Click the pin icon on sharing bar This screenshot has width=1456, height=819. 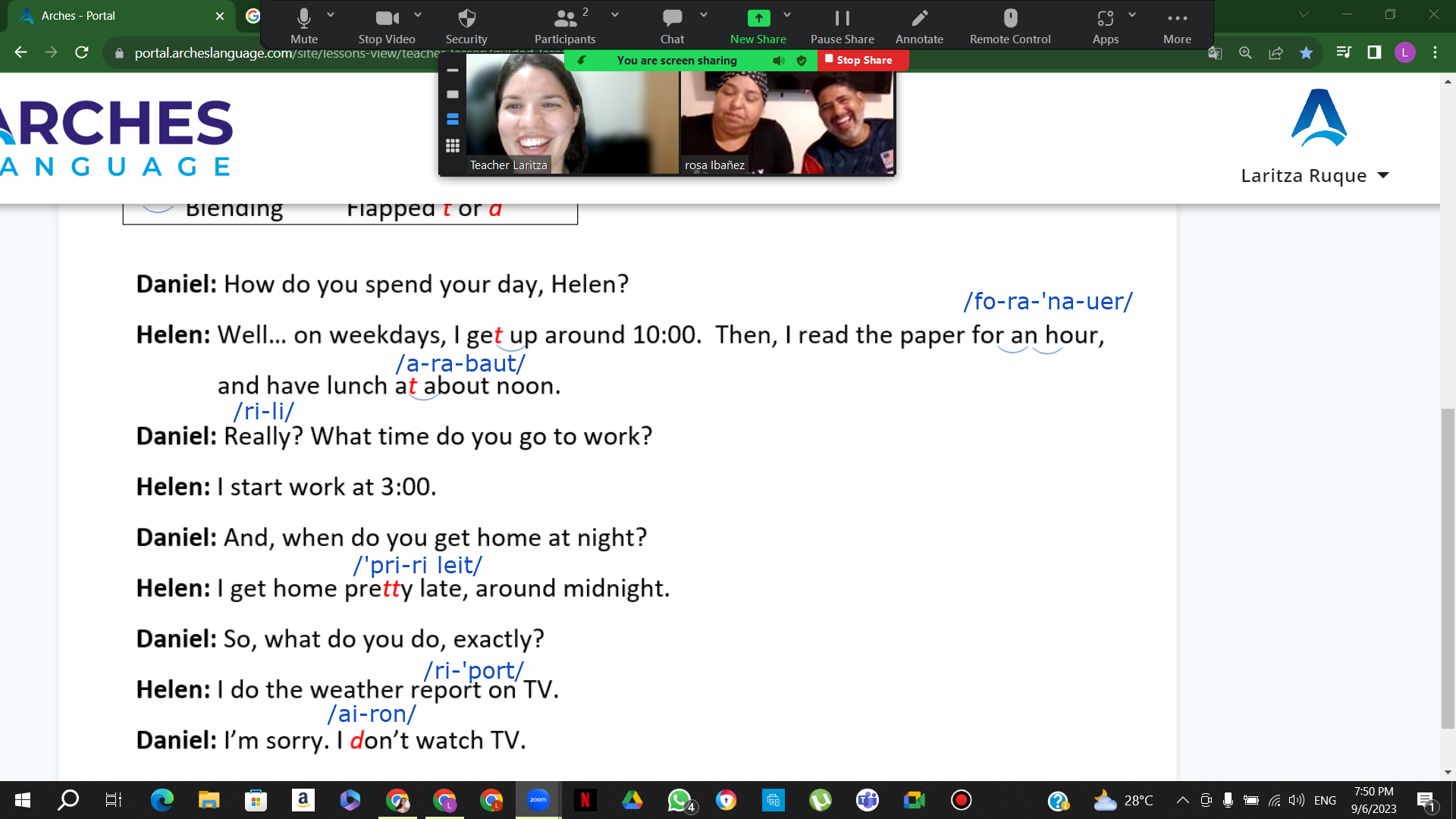(582, 61)
